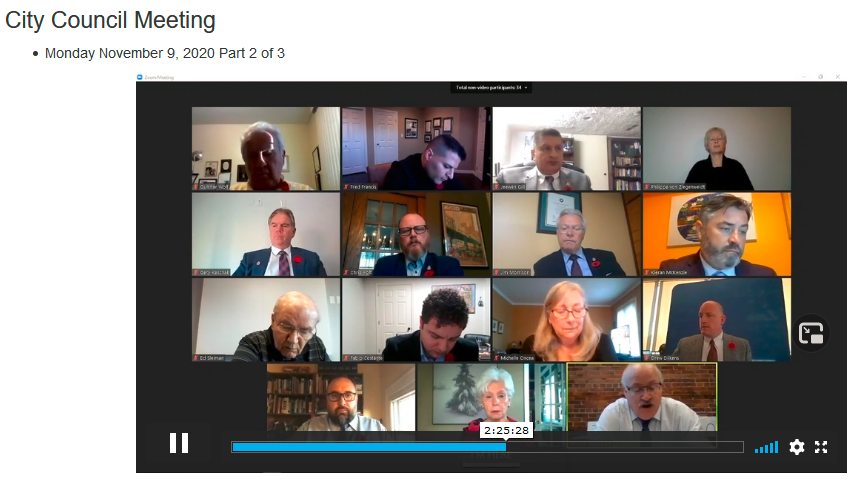Viewport: 856px width, 486px height.
Task: Select Michelle Oncea video tile
Action: coord(566,320)
